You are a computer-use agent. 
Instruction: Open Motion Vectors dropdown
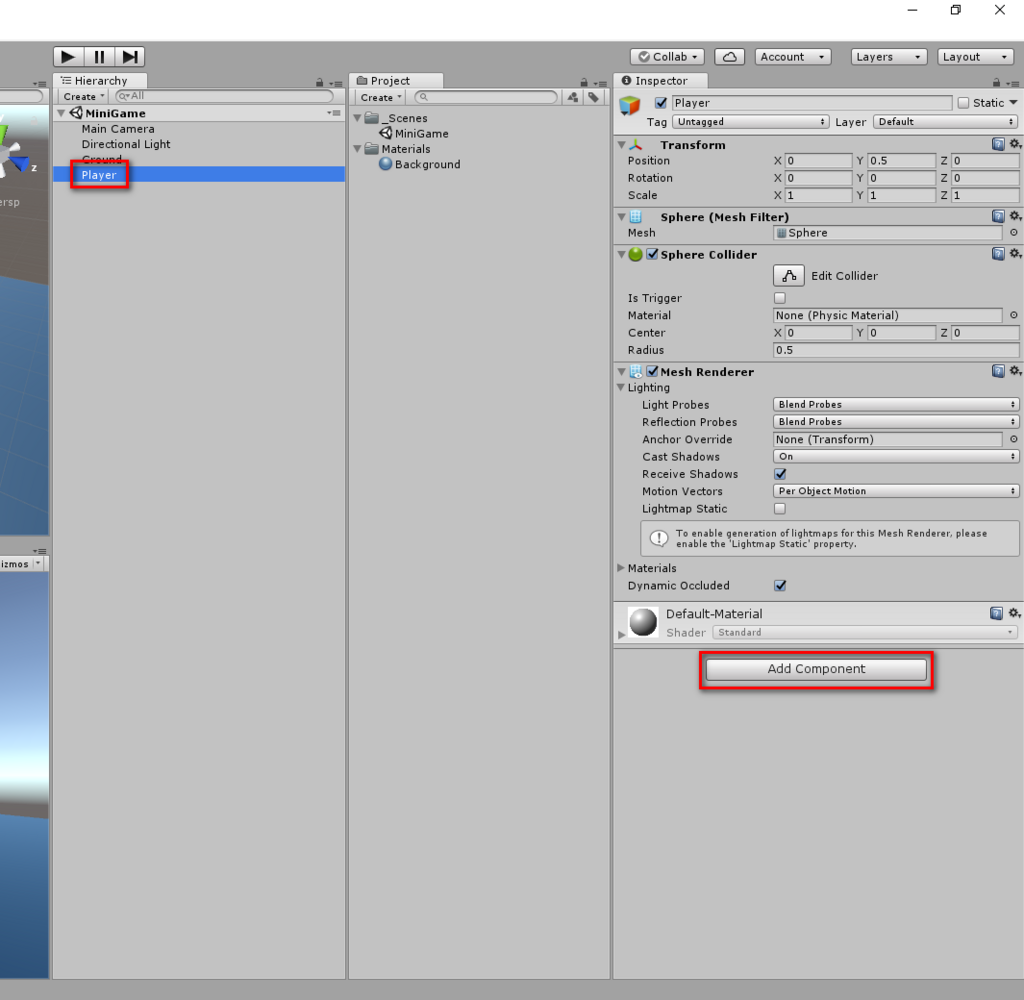coord(896,491)
